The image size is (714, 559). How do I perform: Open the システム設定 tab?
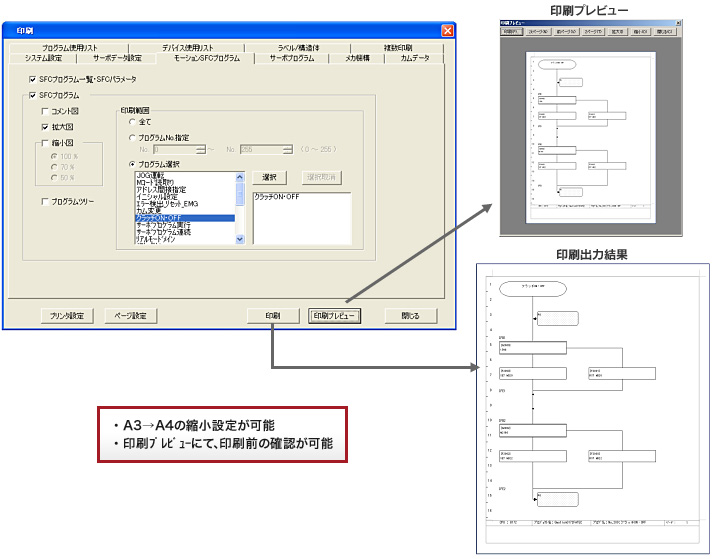point(43,58)
